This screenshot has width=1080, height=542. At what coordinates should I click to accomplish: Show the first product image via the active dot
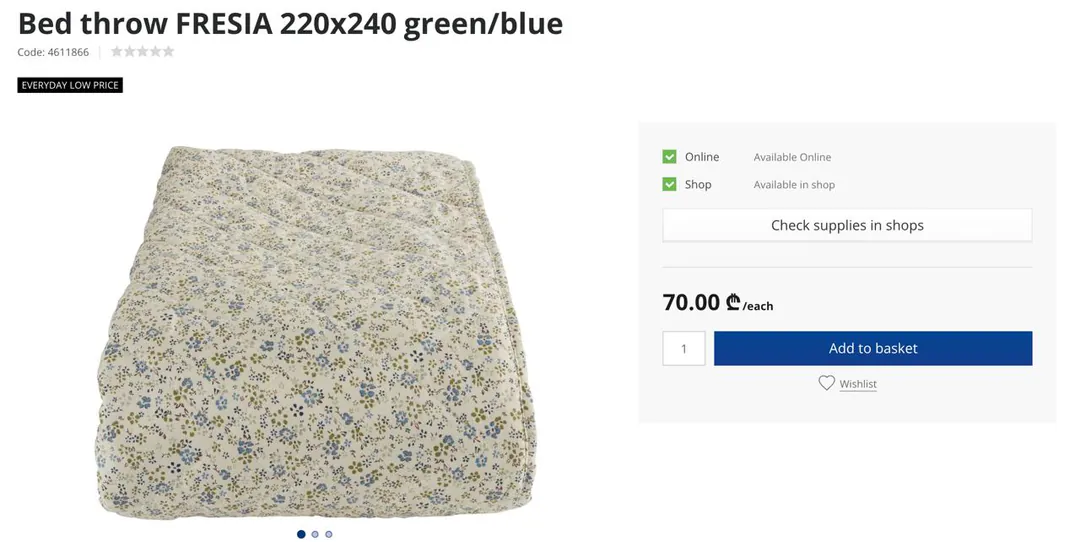click(301, 534)
